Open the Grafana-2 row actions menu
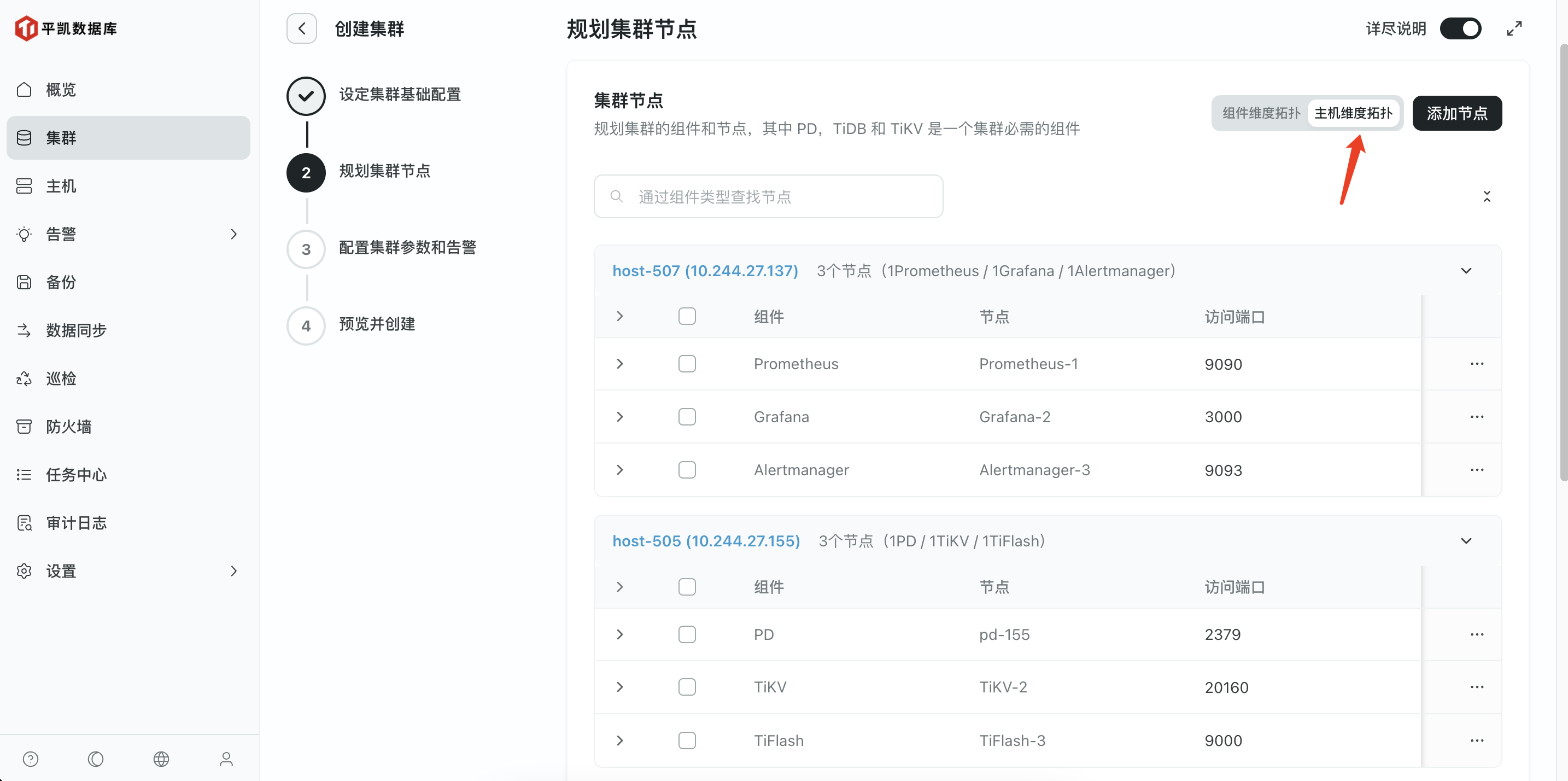This screenshot has height=781, width=1568. click(1477, 416)
